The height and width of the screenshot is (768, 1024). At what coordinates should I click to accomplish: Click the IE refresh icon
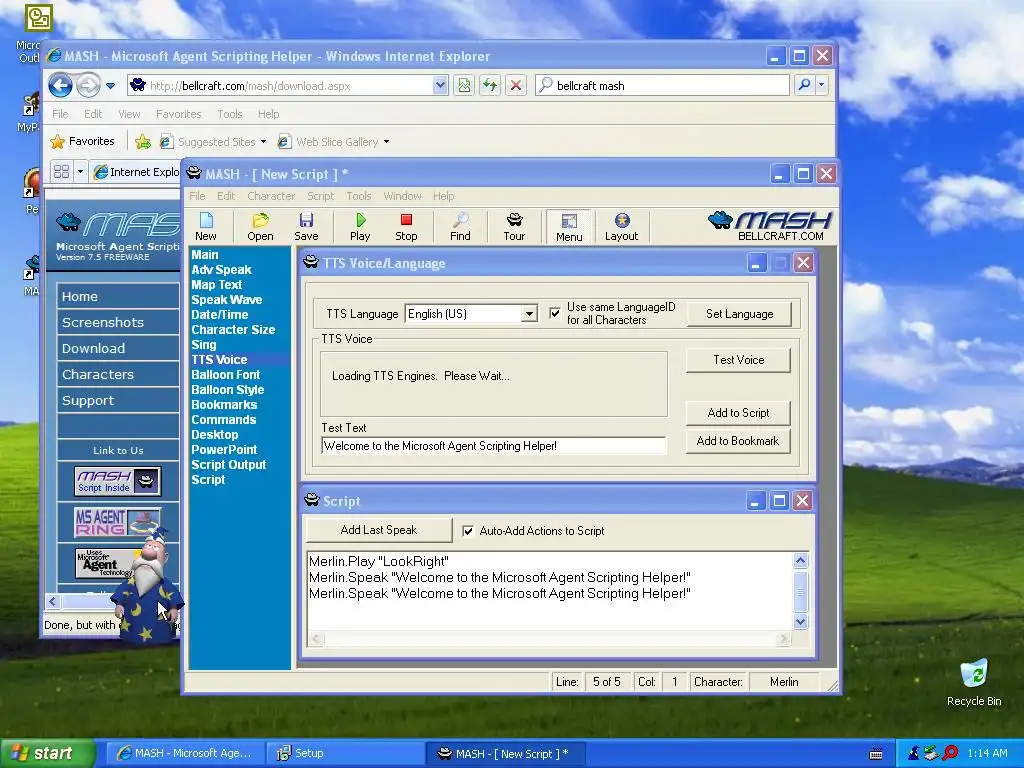coord(490,86)
